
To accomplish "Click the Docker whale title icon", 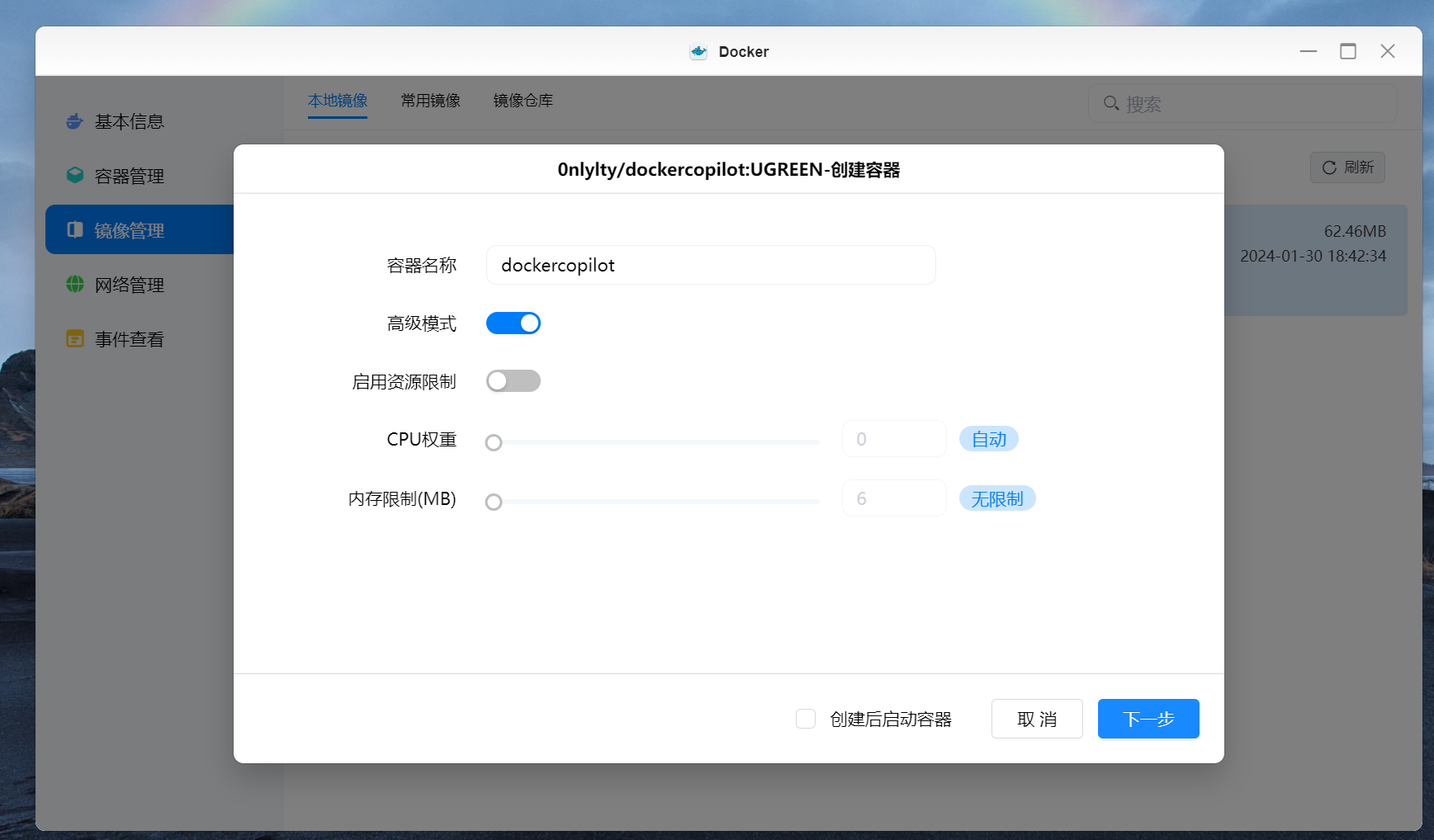I will click(x=698, y=51).
